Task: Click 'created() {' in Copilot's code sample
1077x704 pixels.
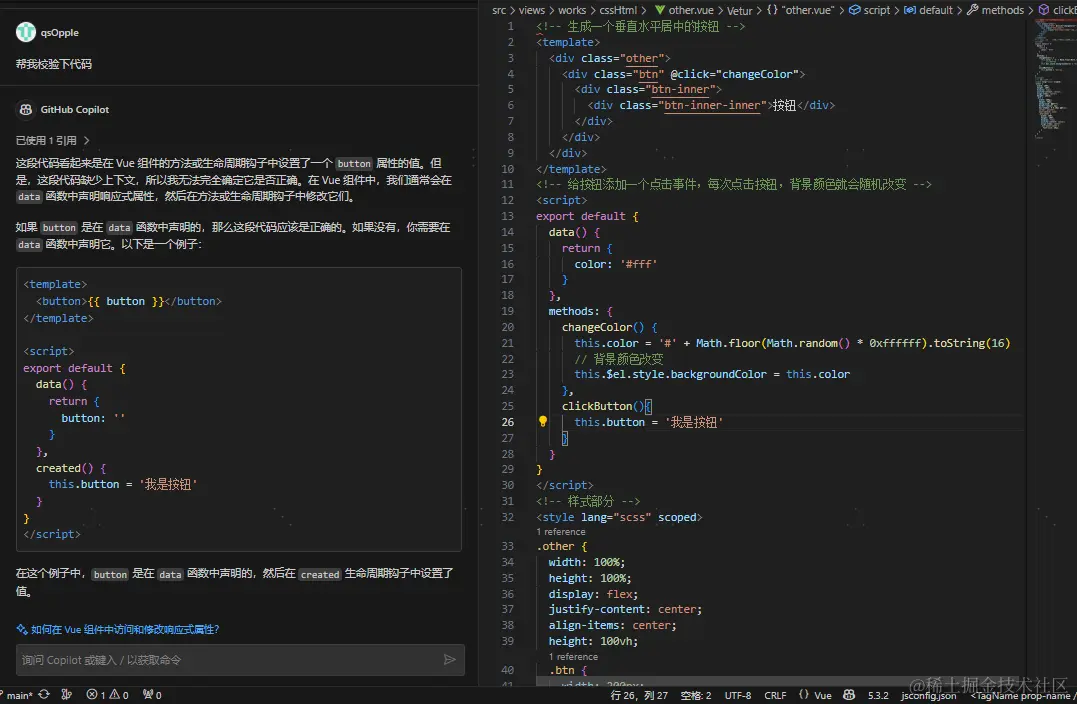Action: [71, 468]
